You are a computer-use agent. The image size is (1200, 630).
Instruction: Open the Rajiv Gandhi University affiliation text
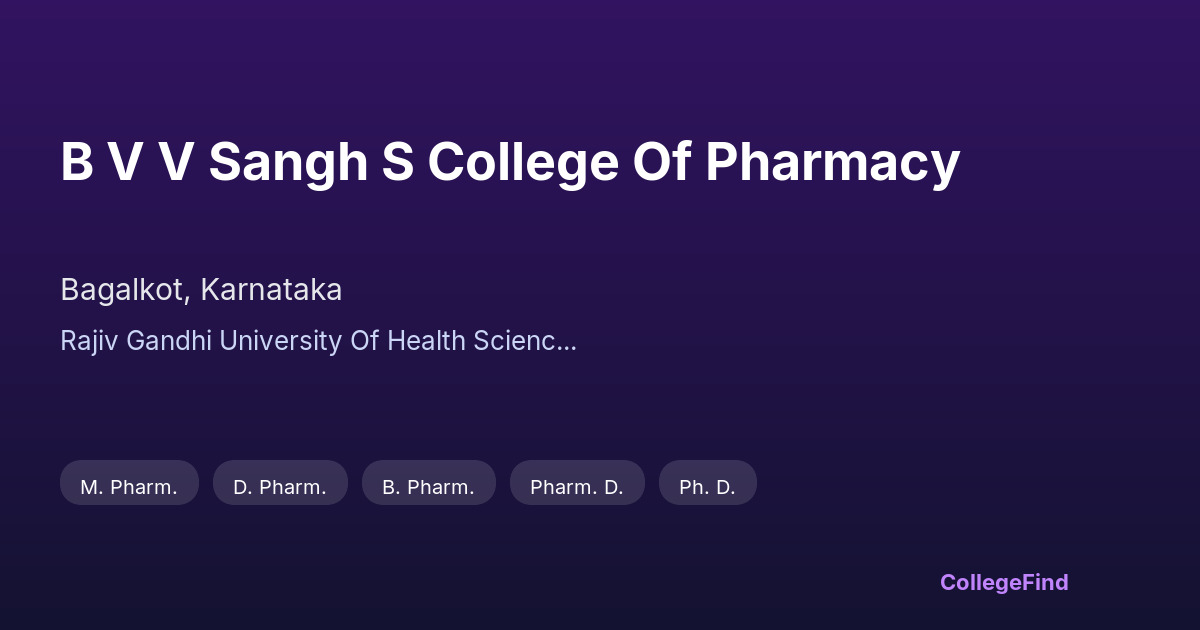(x=317, y=341)
